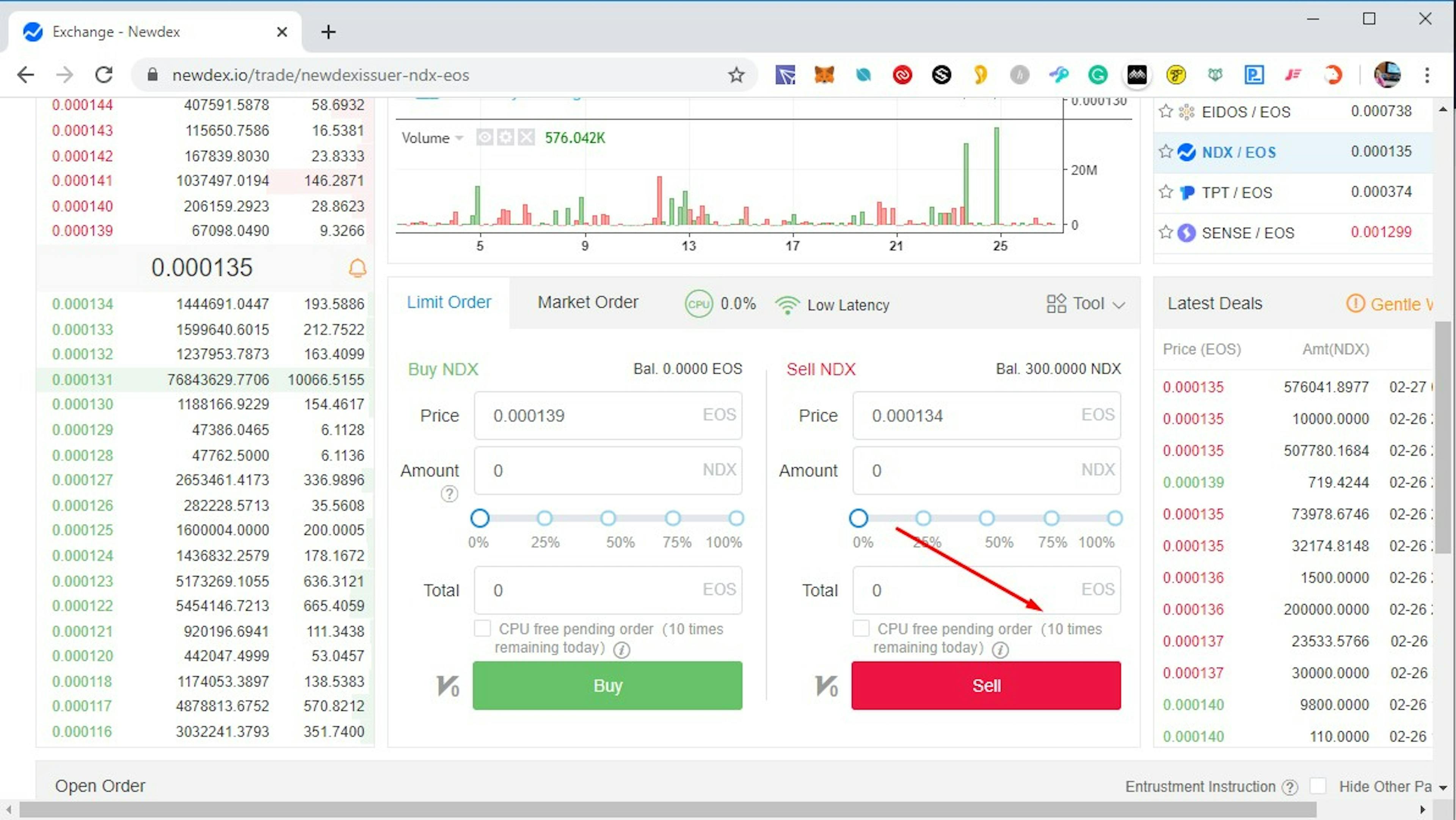
Task: Bookmark this page with the star icon
Action: [736, 75]
